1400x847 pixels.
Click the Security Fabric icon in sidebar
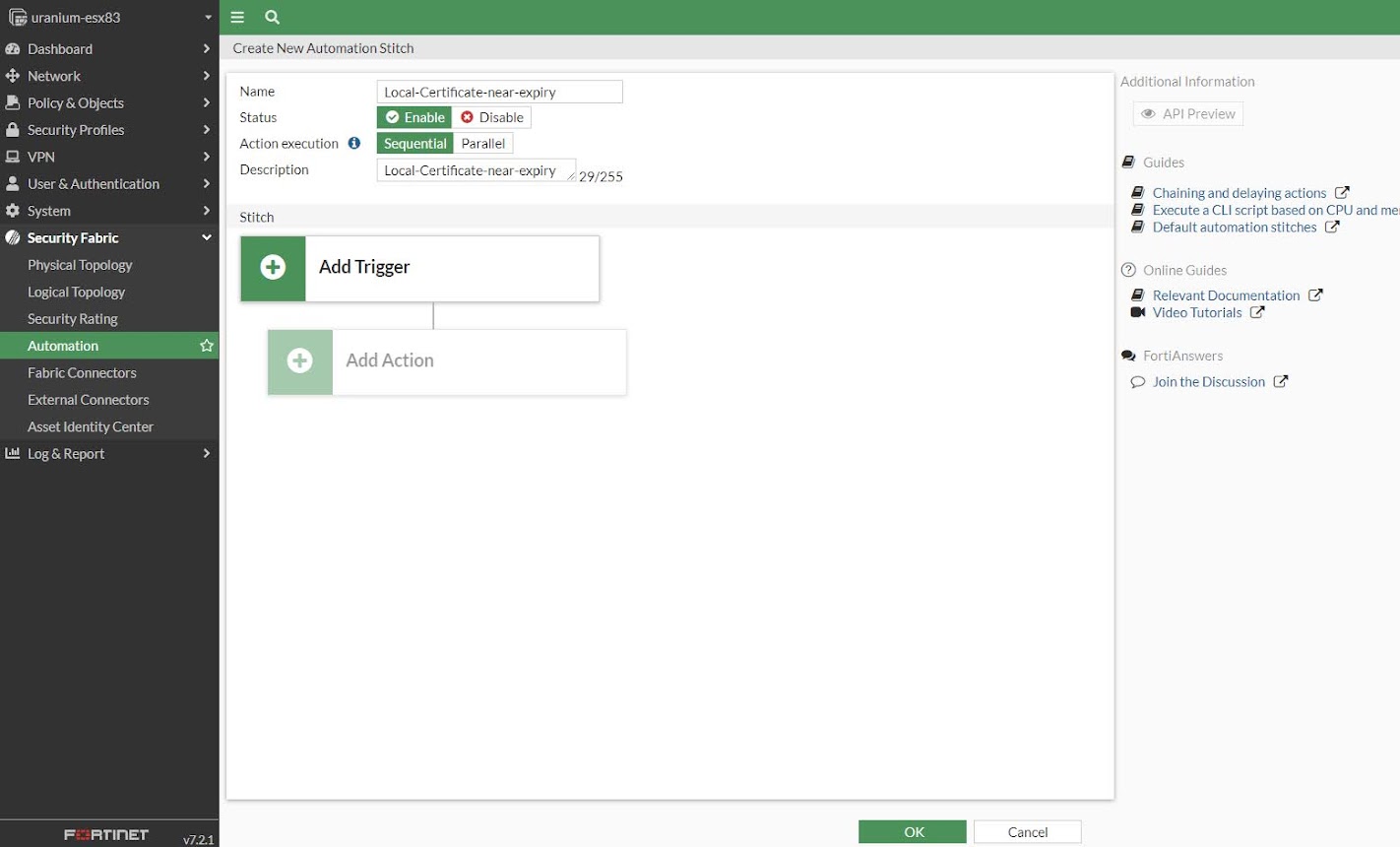tap(13, 237)
